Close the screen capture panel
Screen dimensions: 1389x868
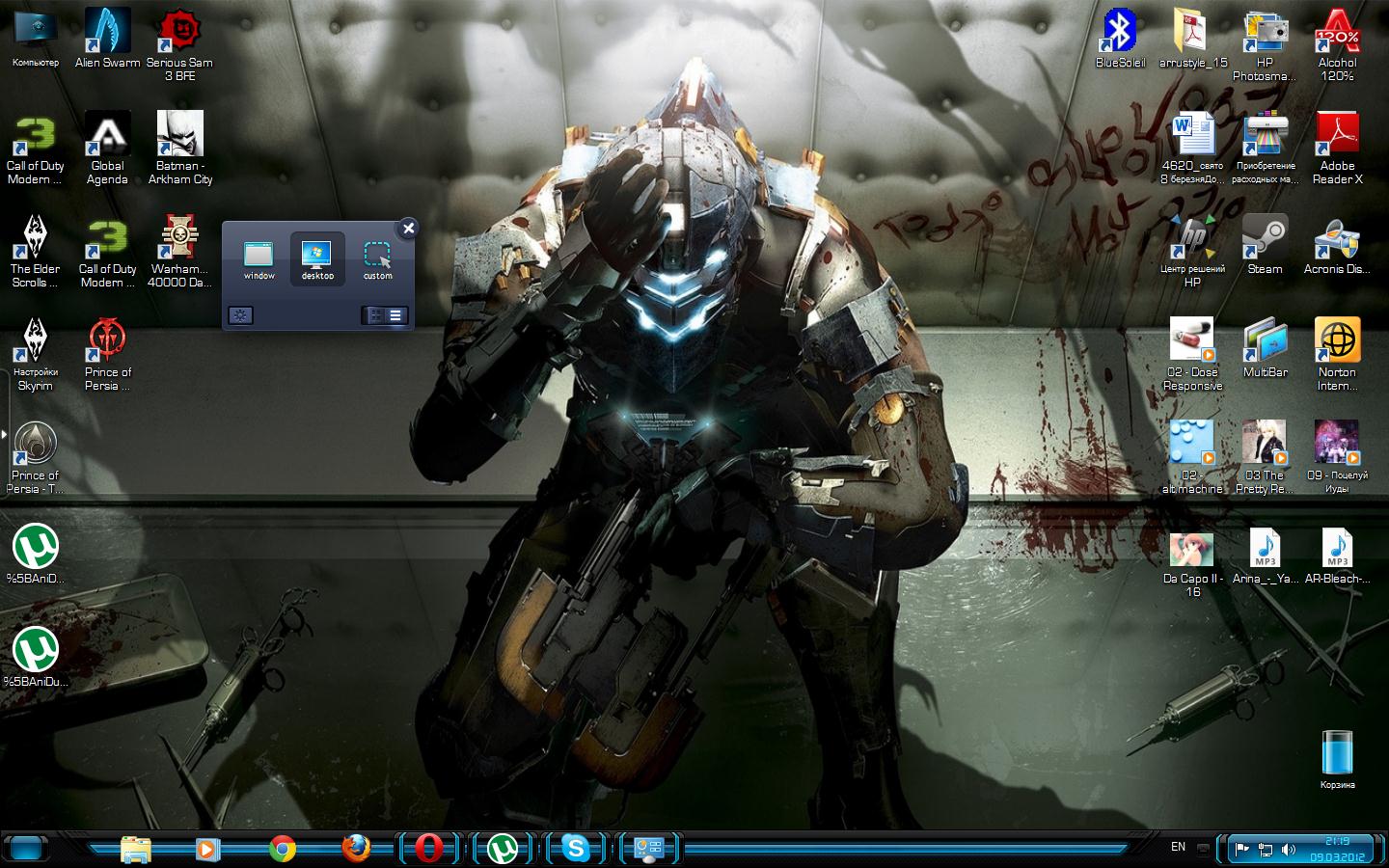click(408, 228)
